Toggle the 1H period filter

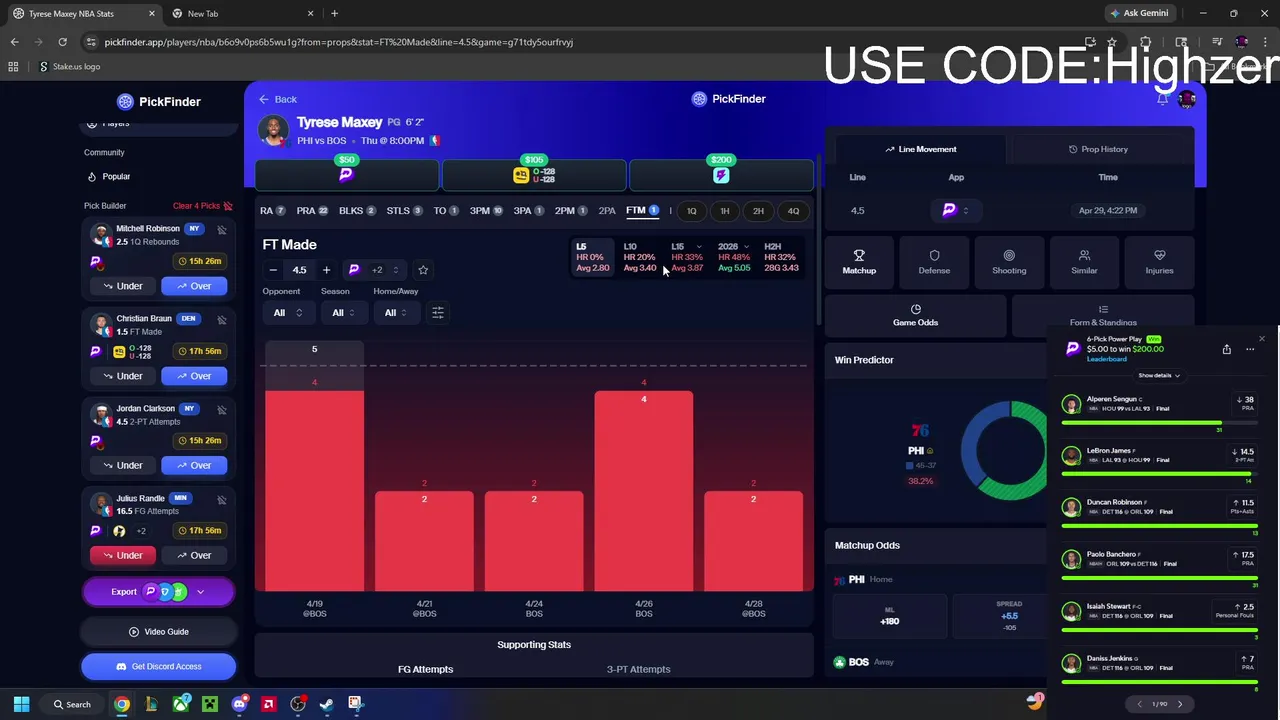coord(725,211)
